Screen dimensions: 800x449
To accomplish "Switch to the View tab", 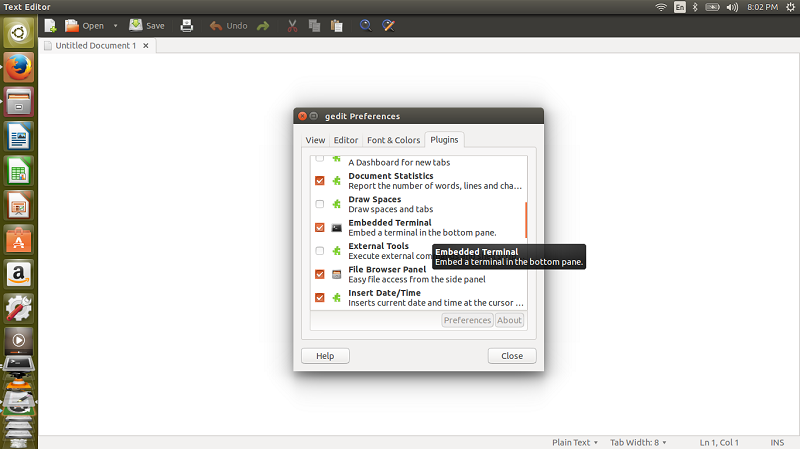I will (315, 140).
